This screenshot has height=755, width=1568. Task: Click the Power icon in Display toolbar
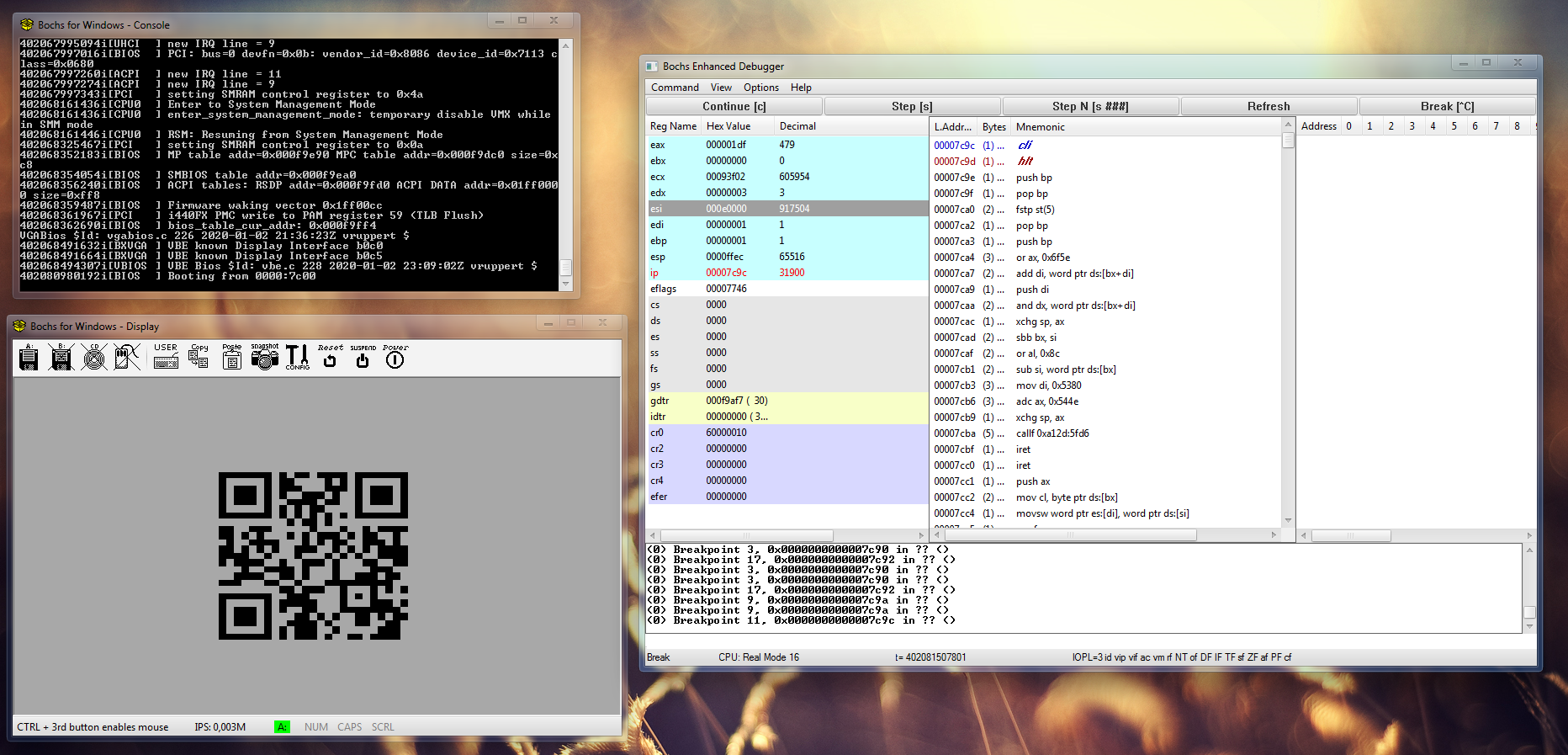coord(395,358)
